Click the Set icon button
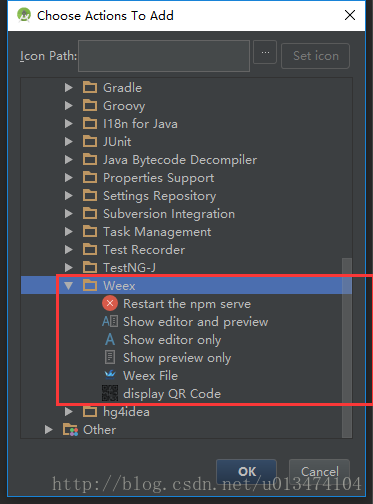The height and width of the screenshot is (504, 373). tap(315, 56)
